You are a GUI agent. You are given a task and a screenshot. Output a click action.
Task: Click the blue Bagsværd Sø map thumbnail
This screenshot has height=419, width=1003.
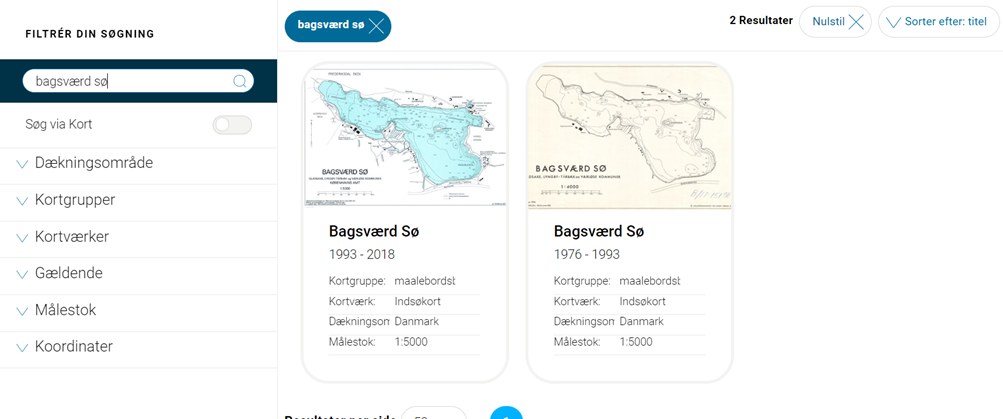pyautogui.click(x=405, y=136)
